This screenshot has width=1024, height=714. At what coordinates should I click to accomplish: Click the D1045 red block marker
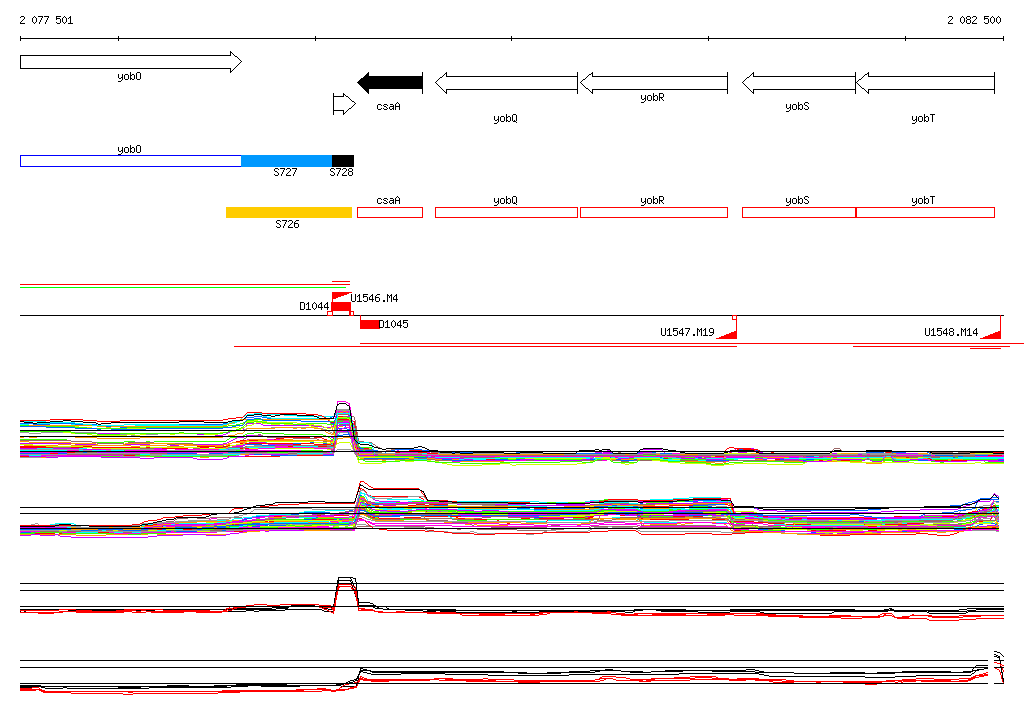(370, 324)
